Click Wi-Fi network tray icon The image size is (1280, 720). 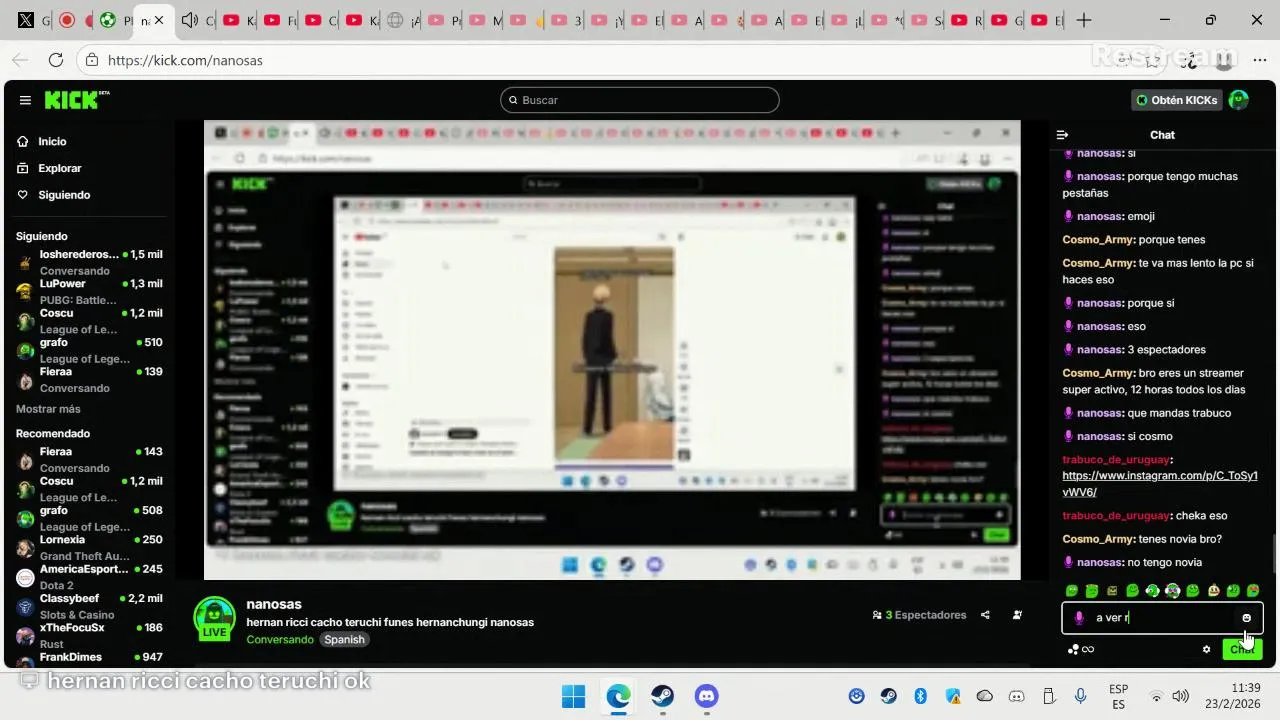point(1157,696)
